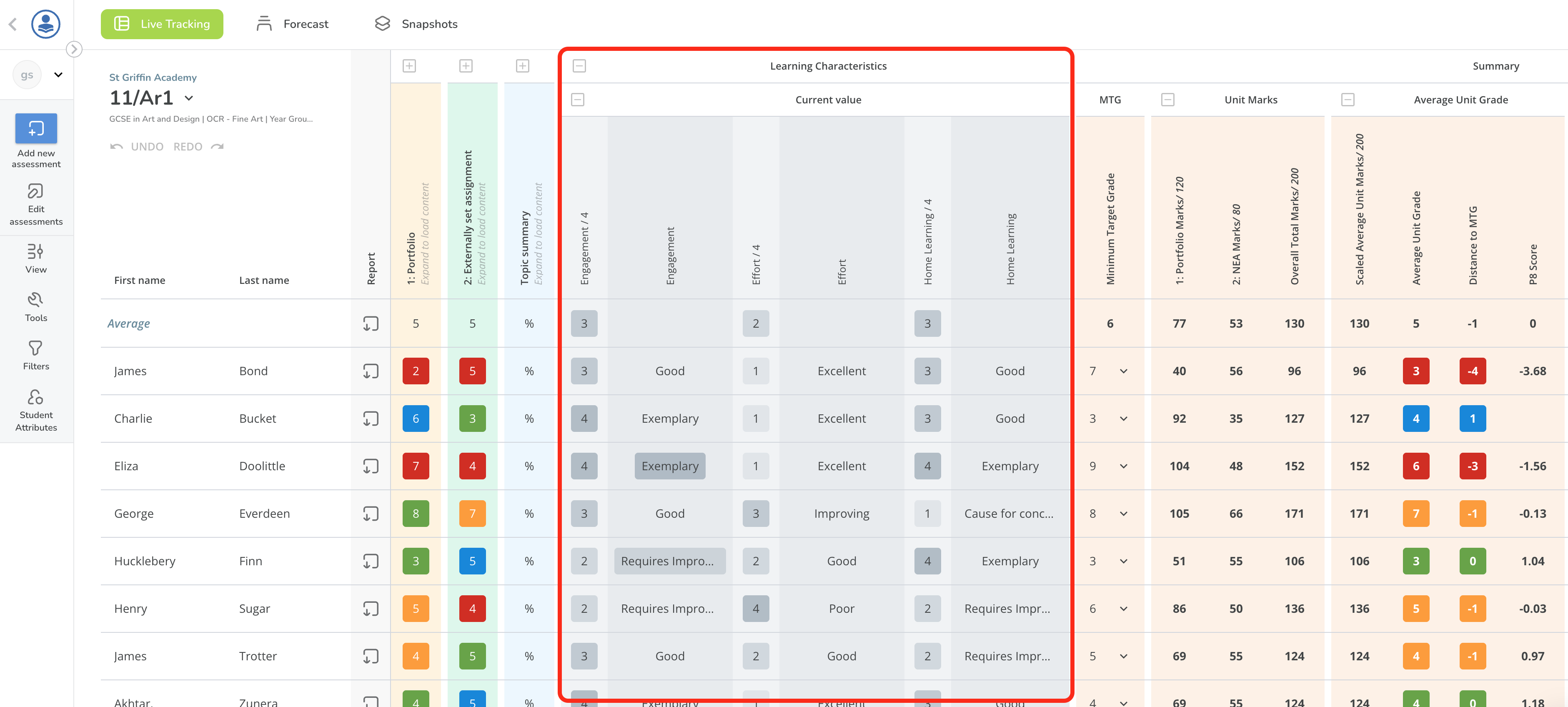Open the Filters sidebar item
The image size is (1568, 707).
coord(36,356)
